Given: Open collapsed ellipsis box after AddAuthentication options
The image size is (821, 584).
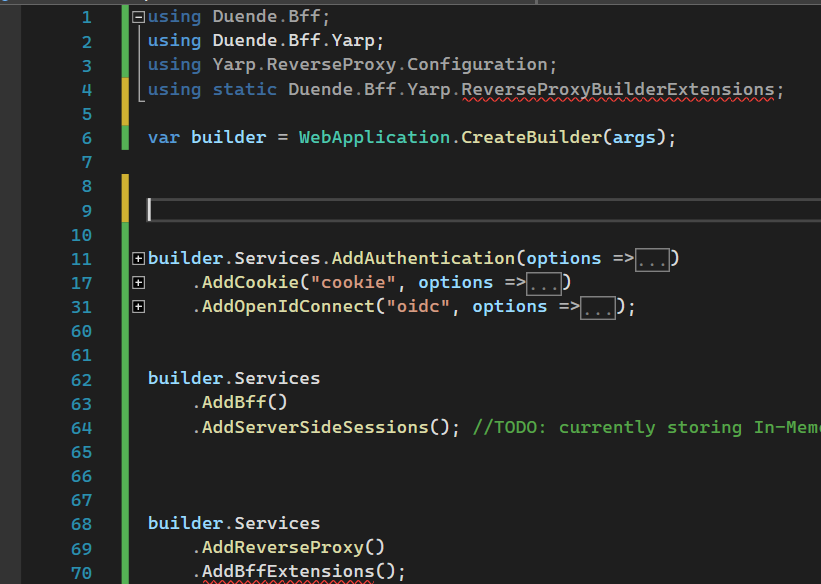Looking at the screenshot, I should click(652, 260).
